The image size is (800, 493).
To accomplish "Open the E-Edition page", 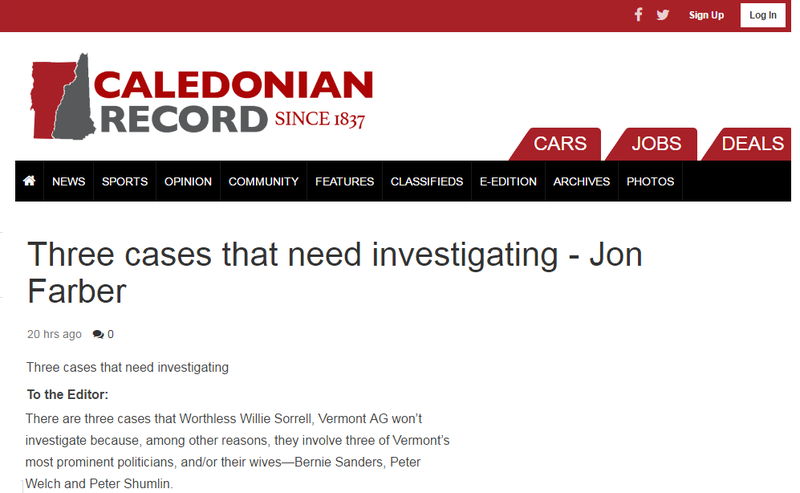I will [x=508, y=181].
